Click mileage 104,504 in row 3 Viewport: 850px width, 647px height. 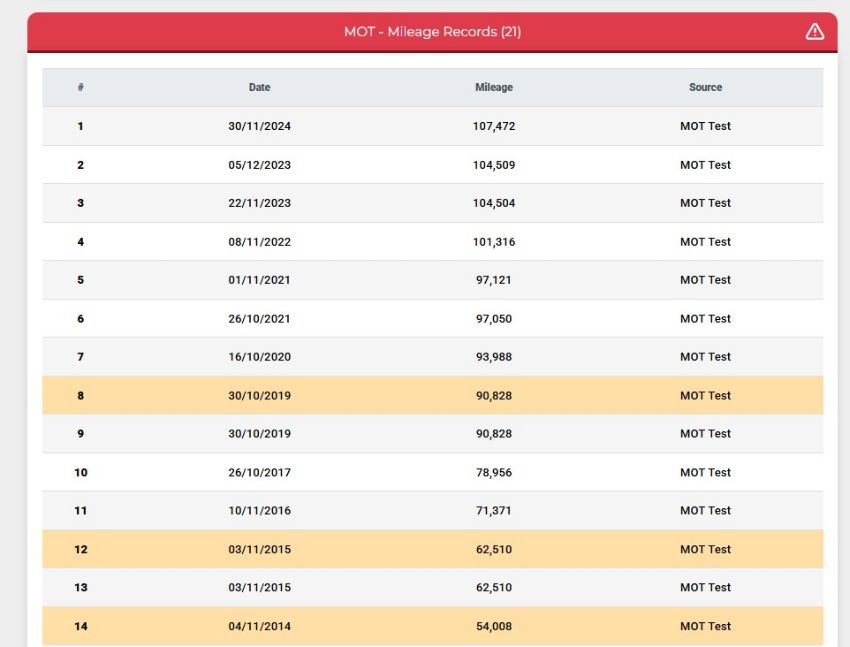pyautogui.click(x=493, y=203)
